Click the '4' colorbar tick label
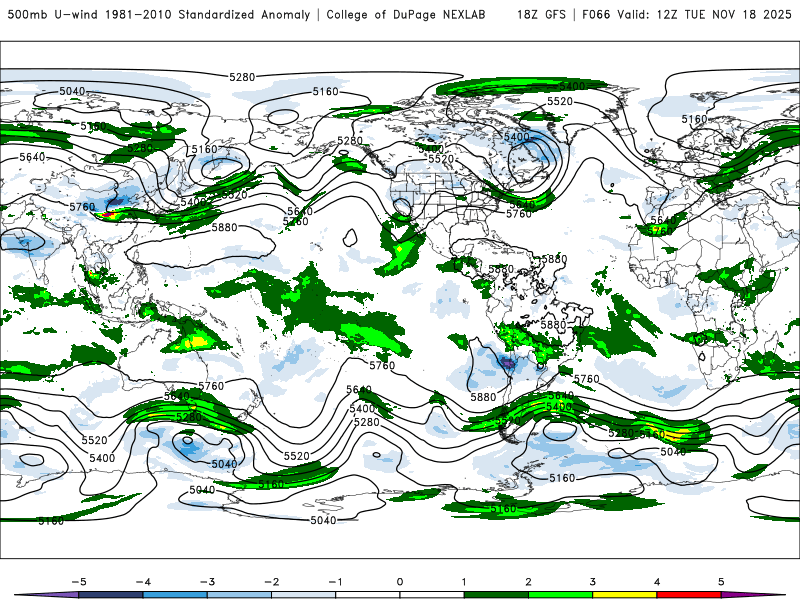 (x=657, y=582)
